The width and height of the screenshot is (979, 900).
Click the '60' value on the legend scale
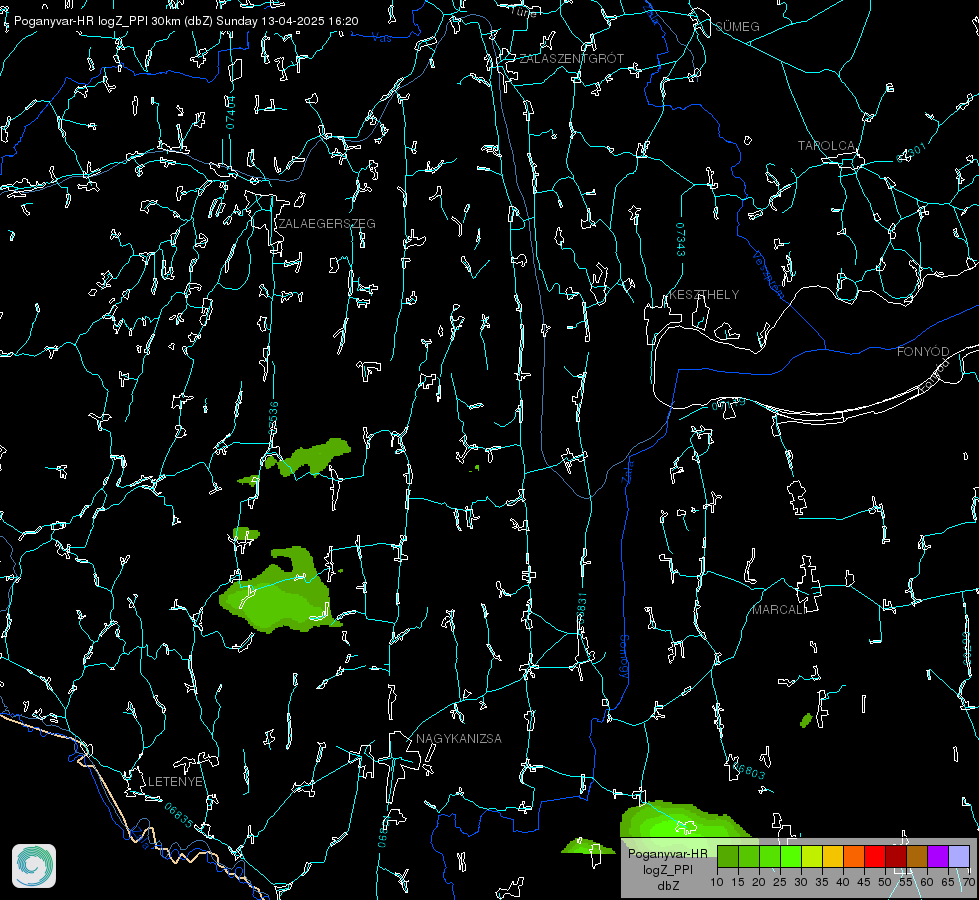[x=927, y=882]
